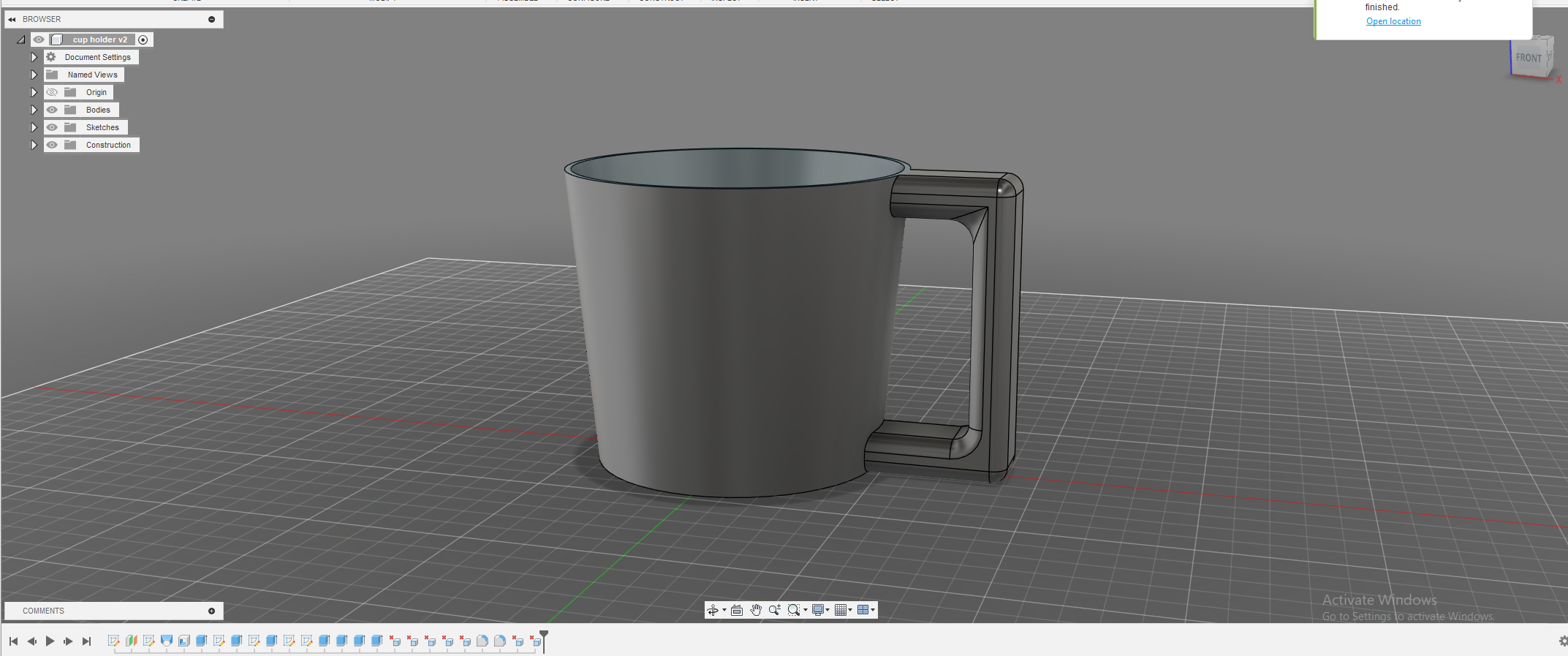Select the last feature in timeline
Screen dimensions: 1568x656
535,641
